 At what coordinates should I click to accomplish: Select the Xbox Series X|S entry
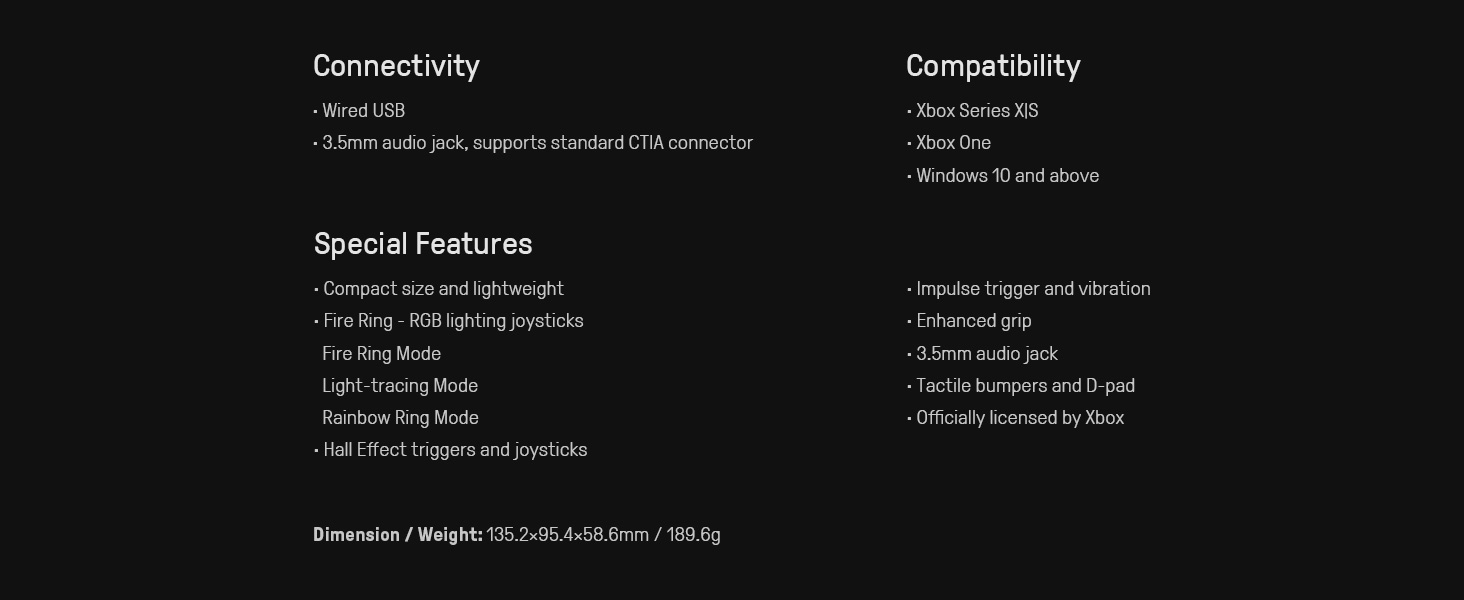(977, 111)
